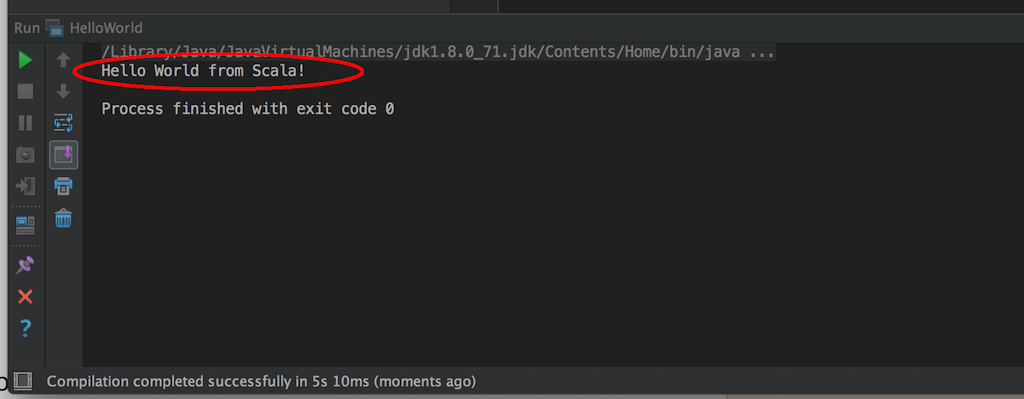The height and width of the screenshot is (399, 1024).
Task: Print the console output
Action: point(63,186)
